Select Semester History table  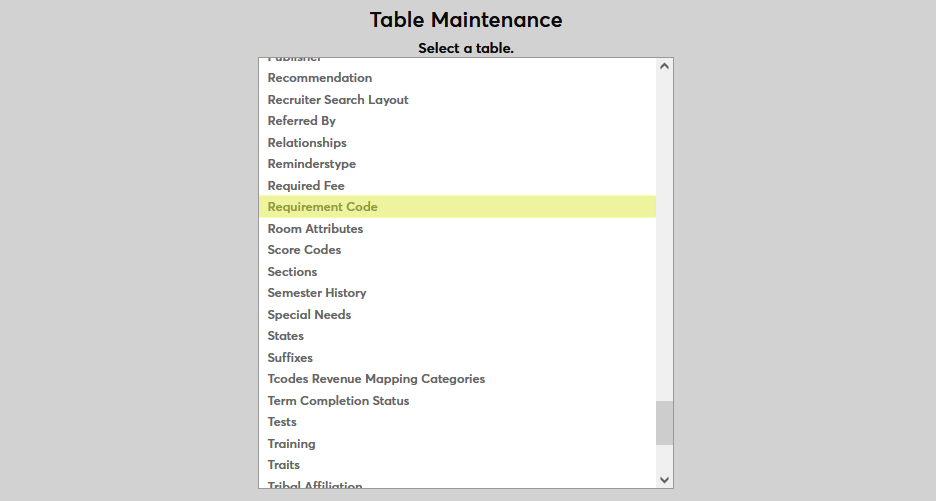click(317, 293)
